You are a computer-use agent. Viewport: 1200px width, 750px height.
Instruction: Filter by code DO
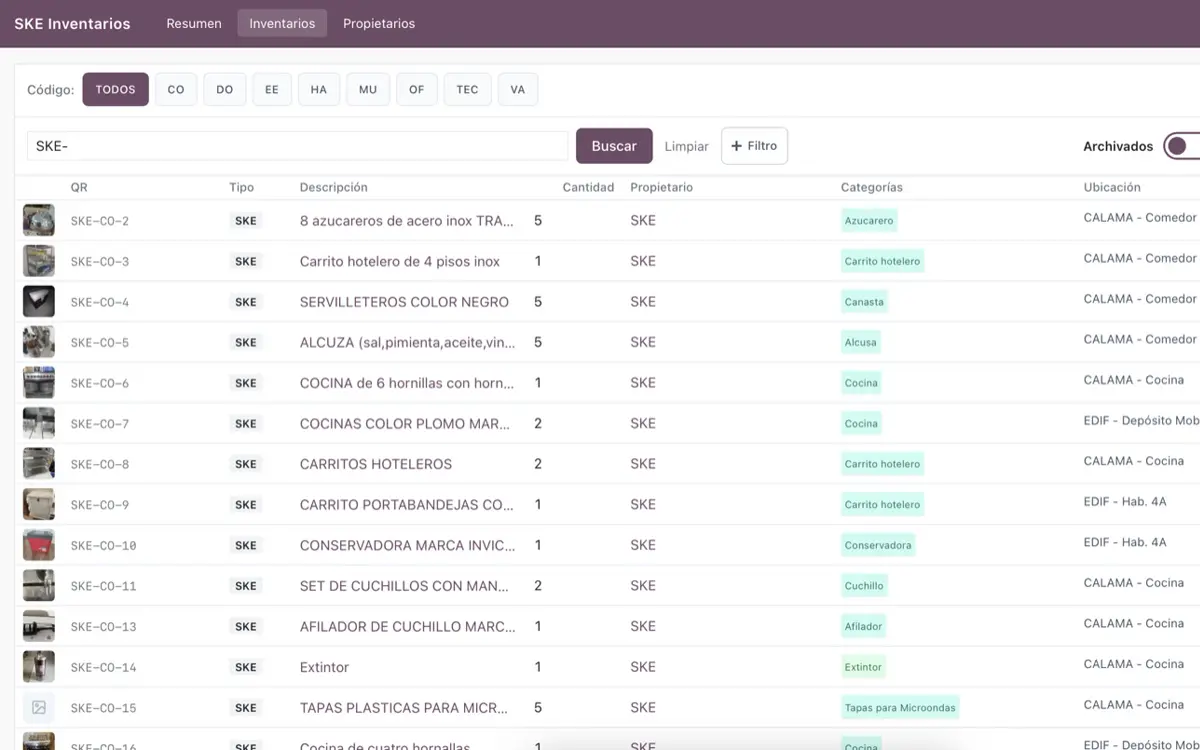coord(225,89)
